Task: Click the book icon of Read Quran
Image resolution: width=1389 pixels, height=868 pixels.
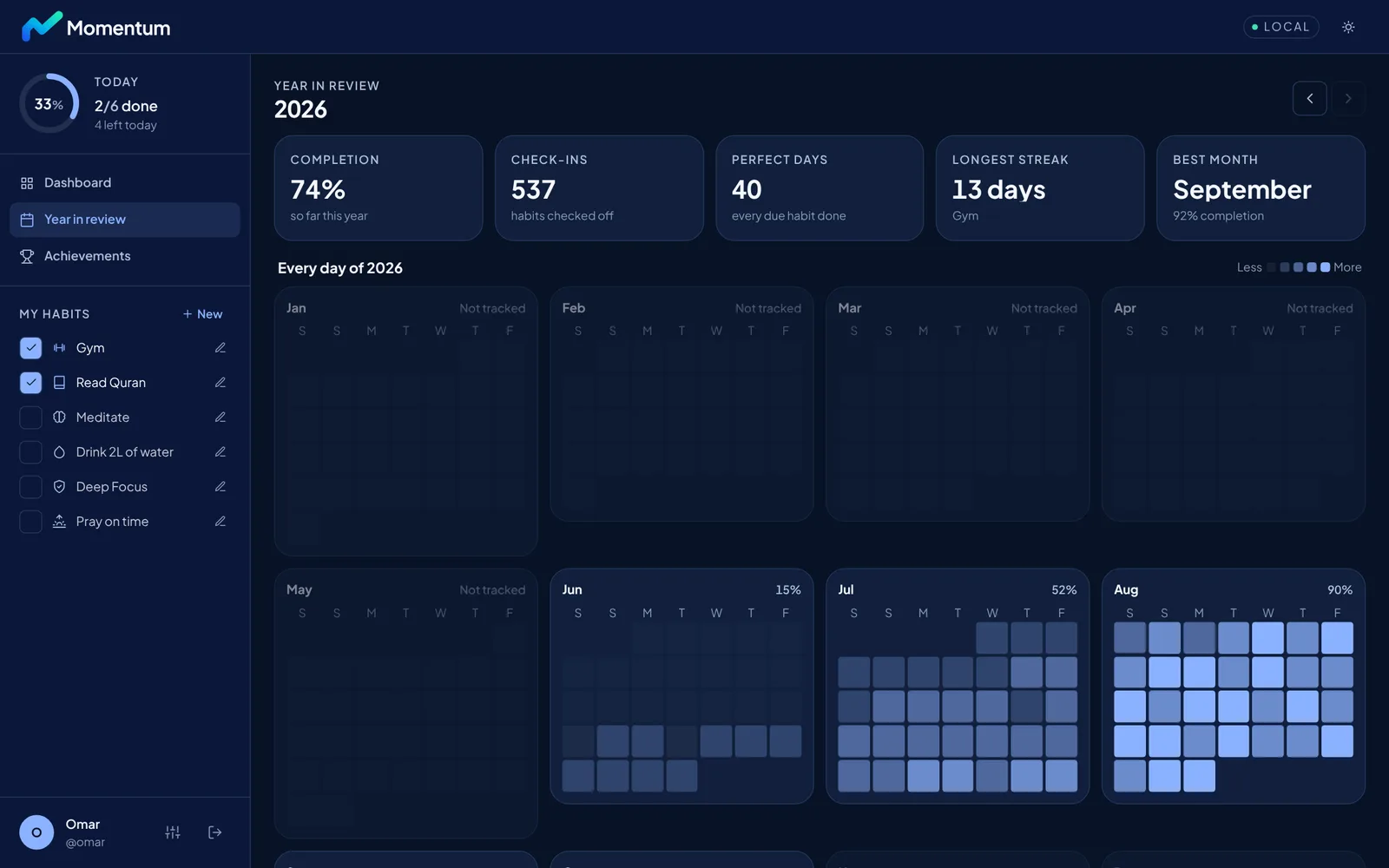Action: pyautogui.click(x=59, y=383)
